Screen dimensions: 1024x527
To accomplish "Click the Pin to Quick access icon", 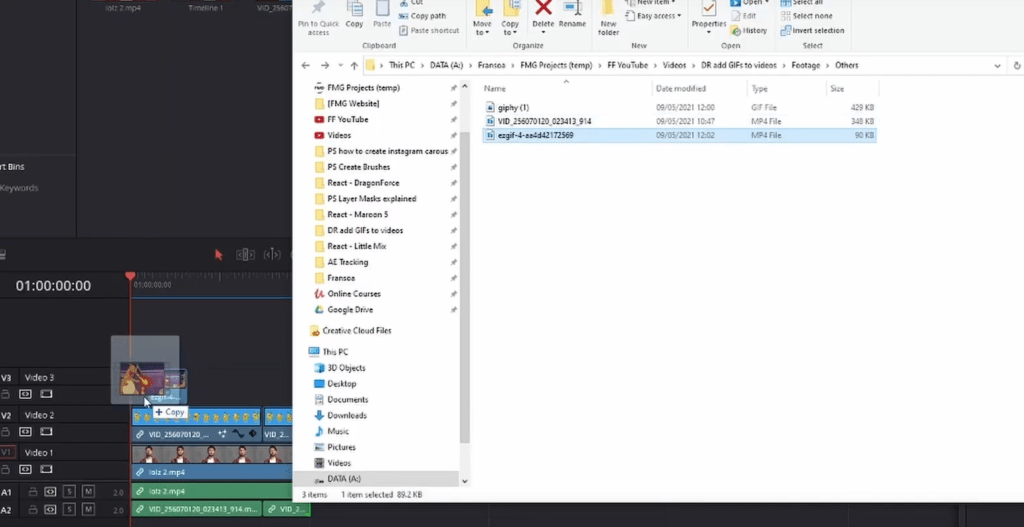I will pyautogui.click(x=318, y=8).
